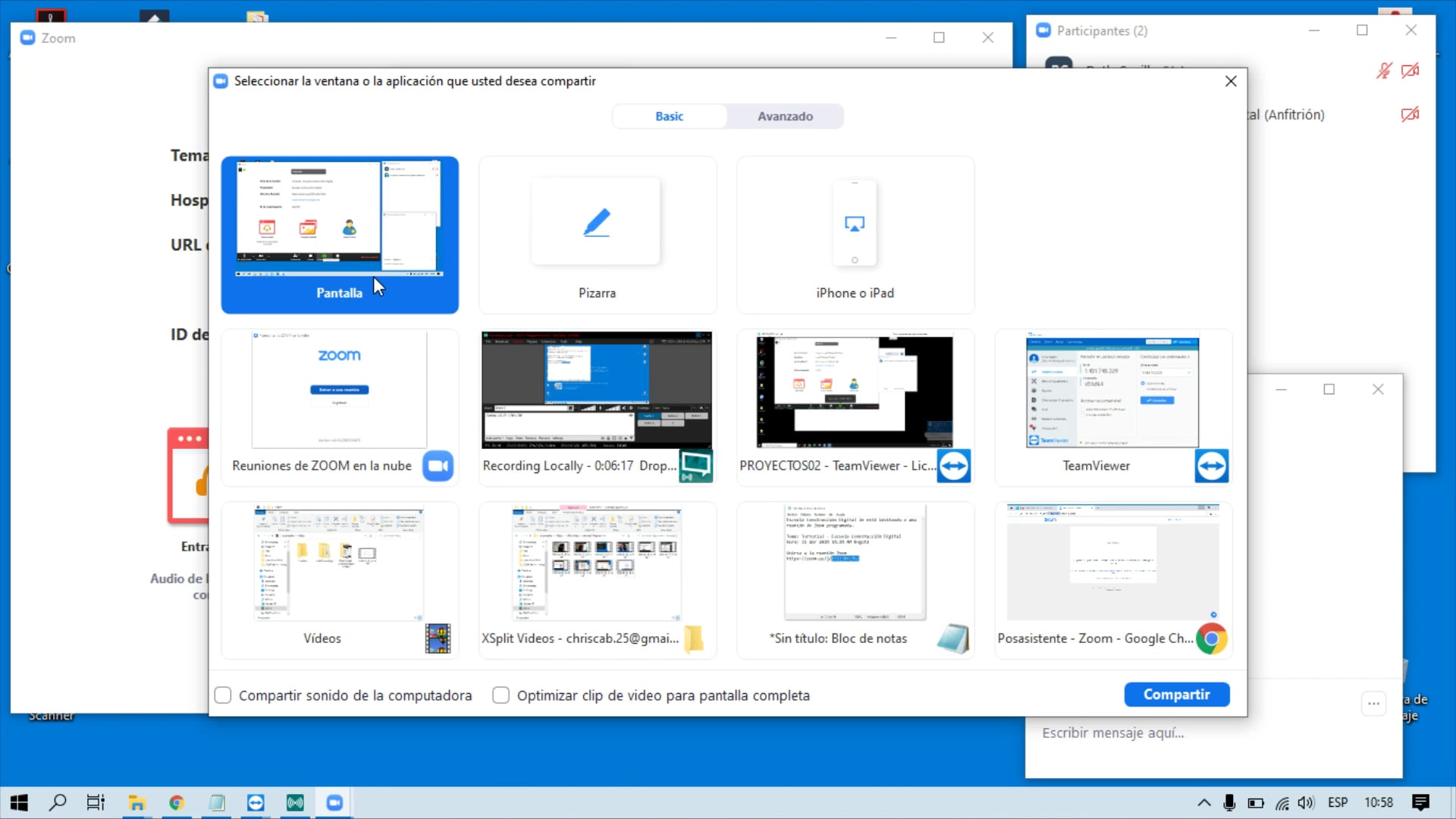Open Notepad from the taskbar
The height and width of the screenshot is (819, 1456).
point(216,802)
